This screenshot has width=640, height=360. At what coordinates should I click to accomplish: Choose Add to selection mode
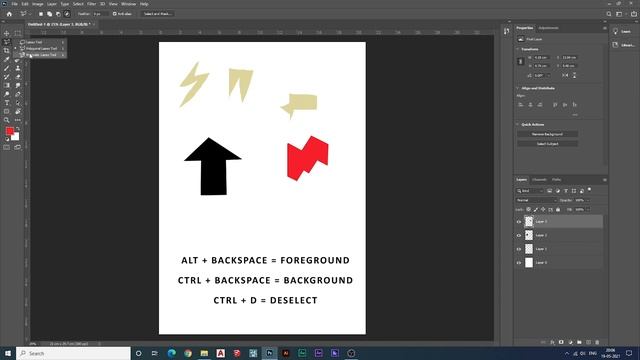(49, 14)
